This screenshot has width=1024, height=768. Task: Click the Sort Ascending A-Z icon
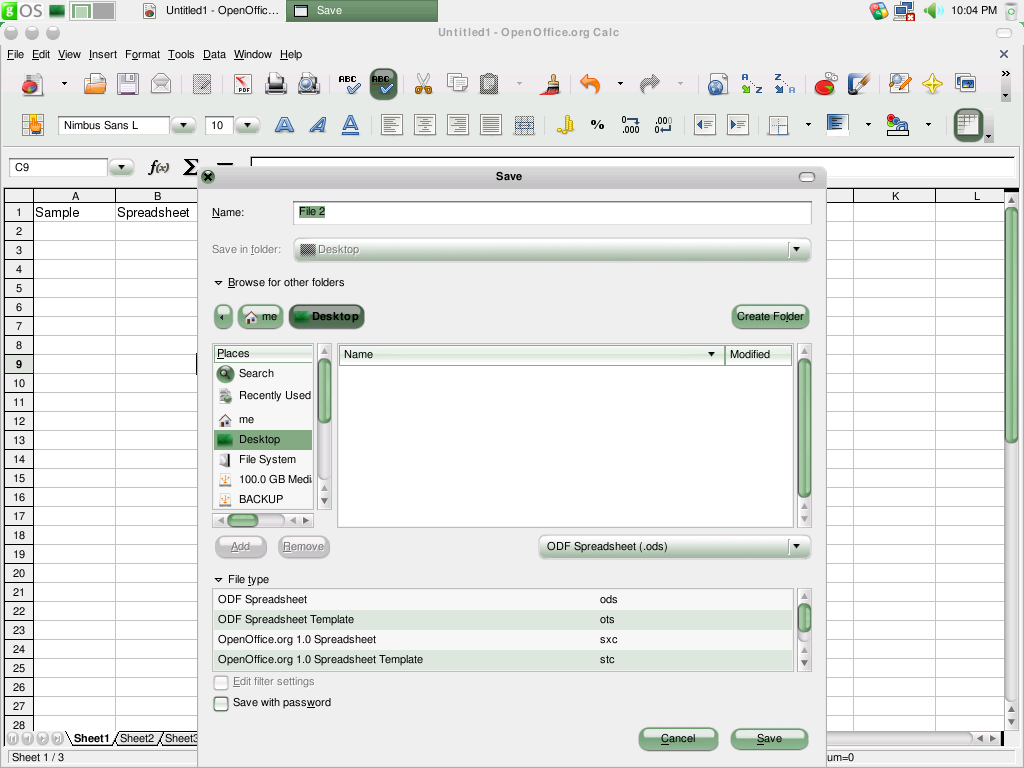(751, 84)
